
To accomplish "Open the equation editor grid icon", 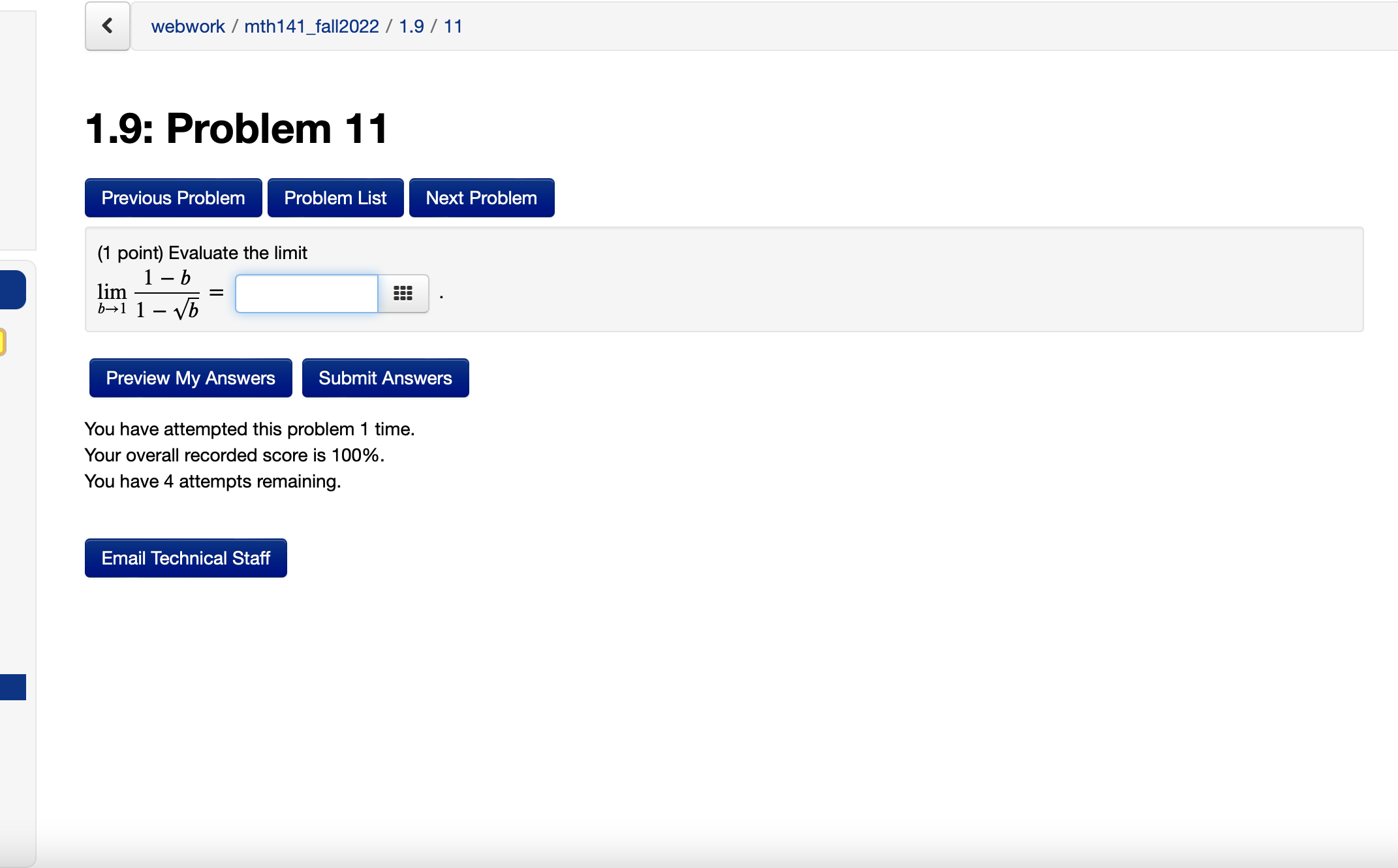I will [403, 294].
